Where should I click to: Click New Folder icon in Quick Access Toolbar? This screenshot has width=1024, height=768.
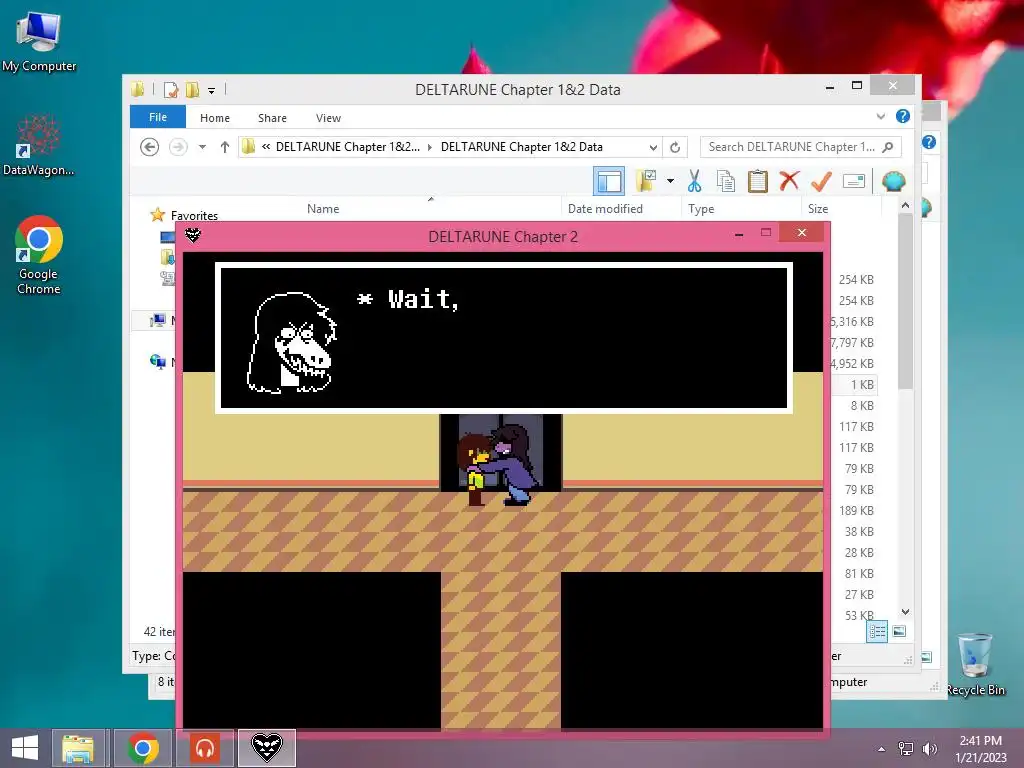pos(193,89)
